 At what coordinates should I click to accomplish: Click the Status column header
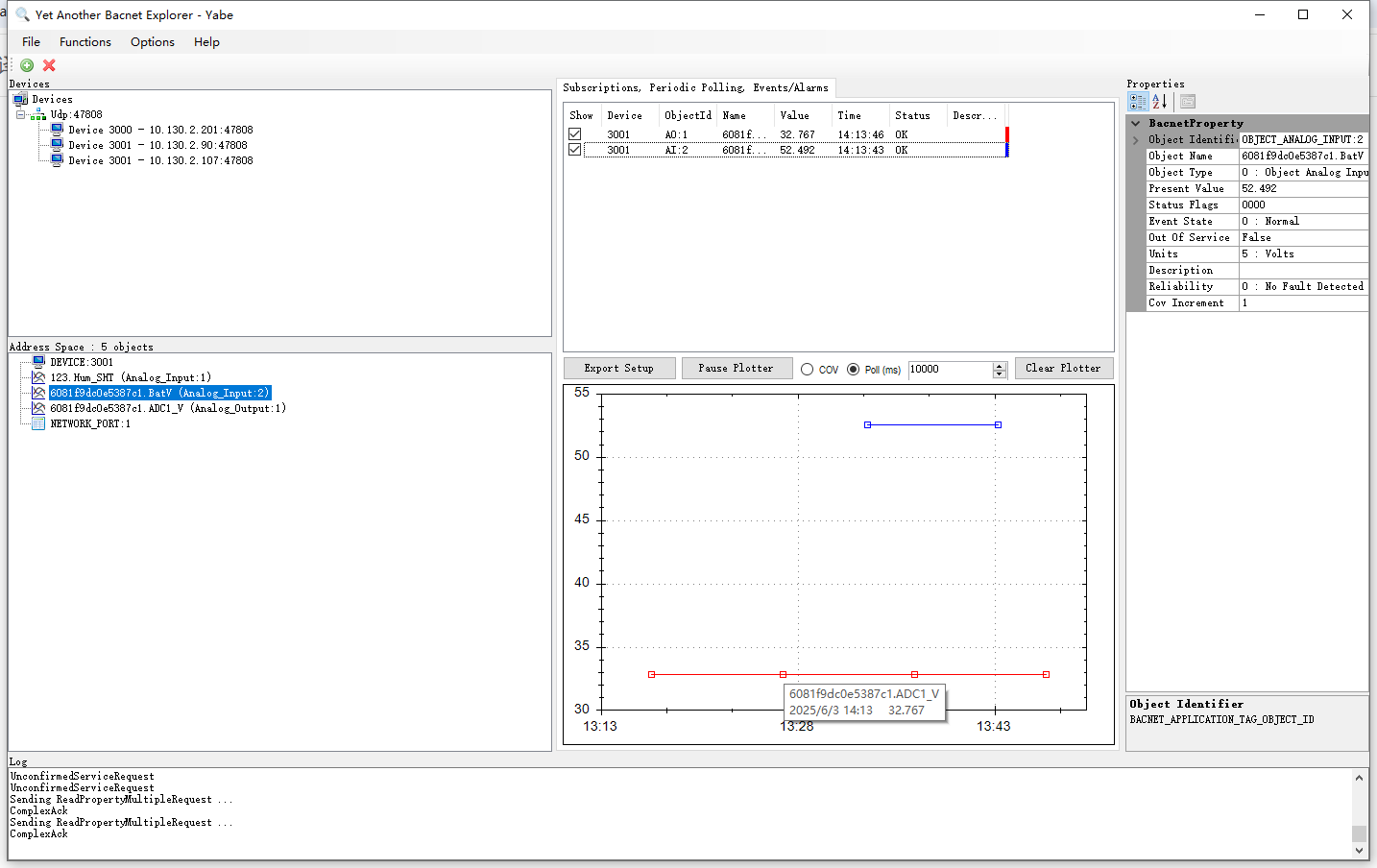918,115
